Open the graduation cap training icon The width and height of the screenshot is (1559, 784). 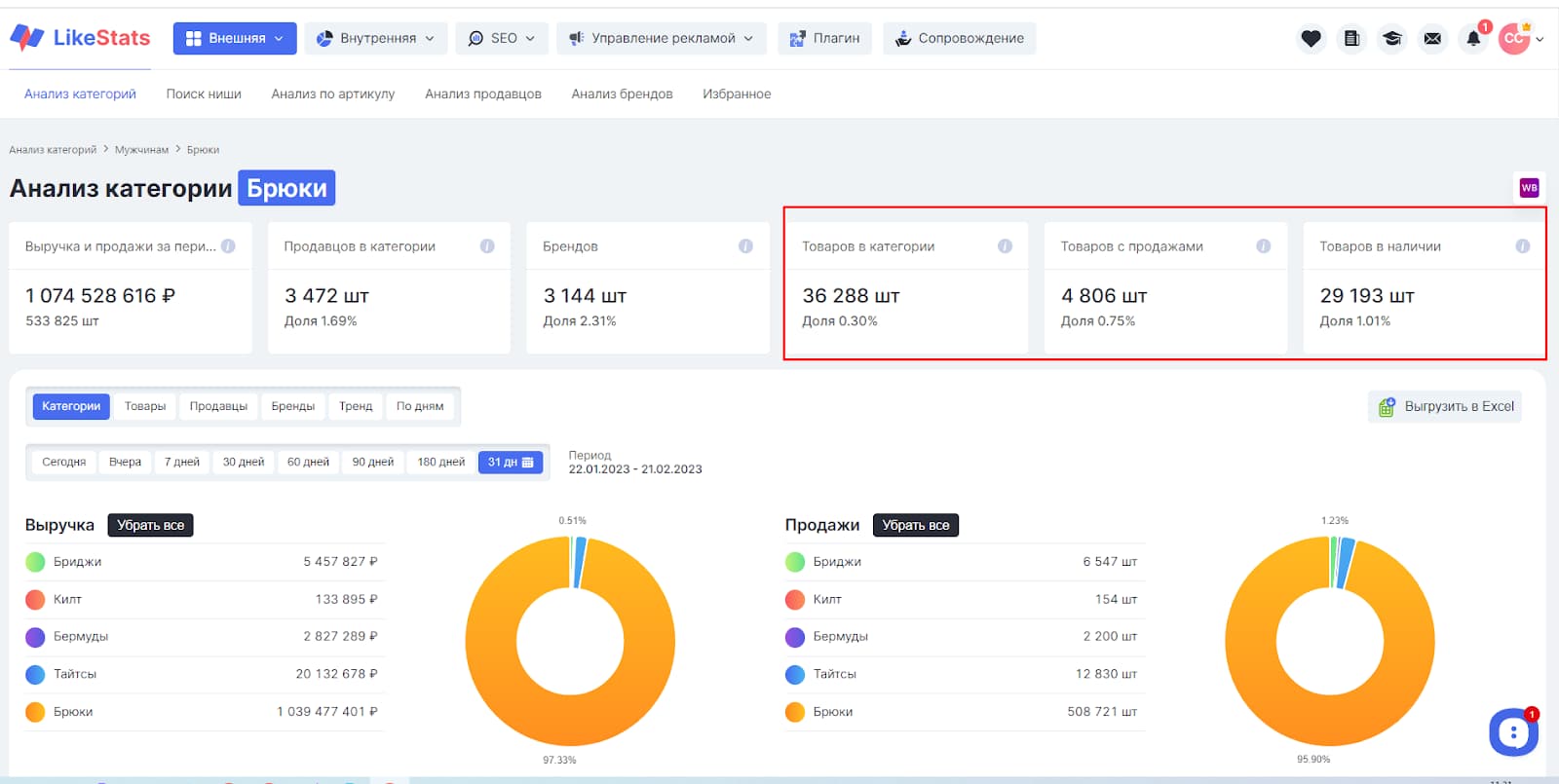coord(1392,39)
